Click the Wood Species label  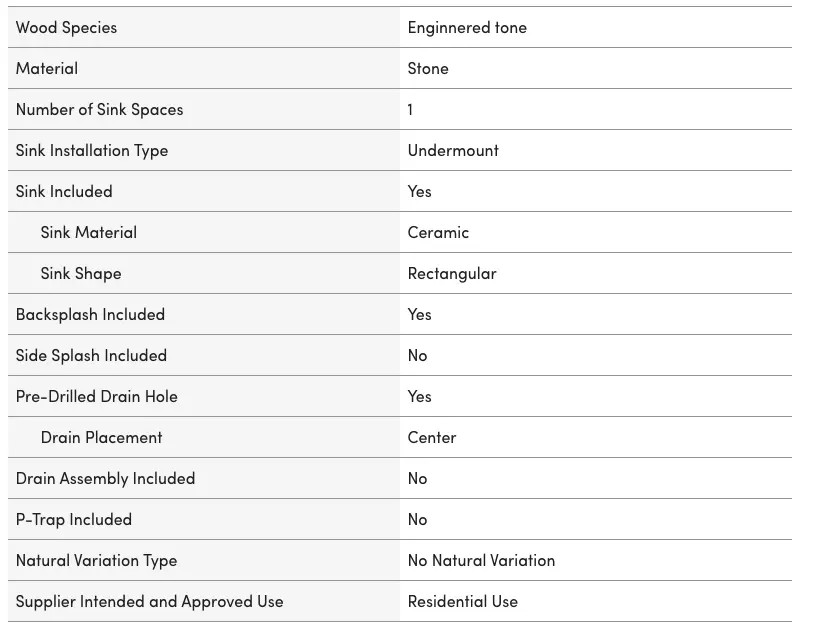coord(66,27)
